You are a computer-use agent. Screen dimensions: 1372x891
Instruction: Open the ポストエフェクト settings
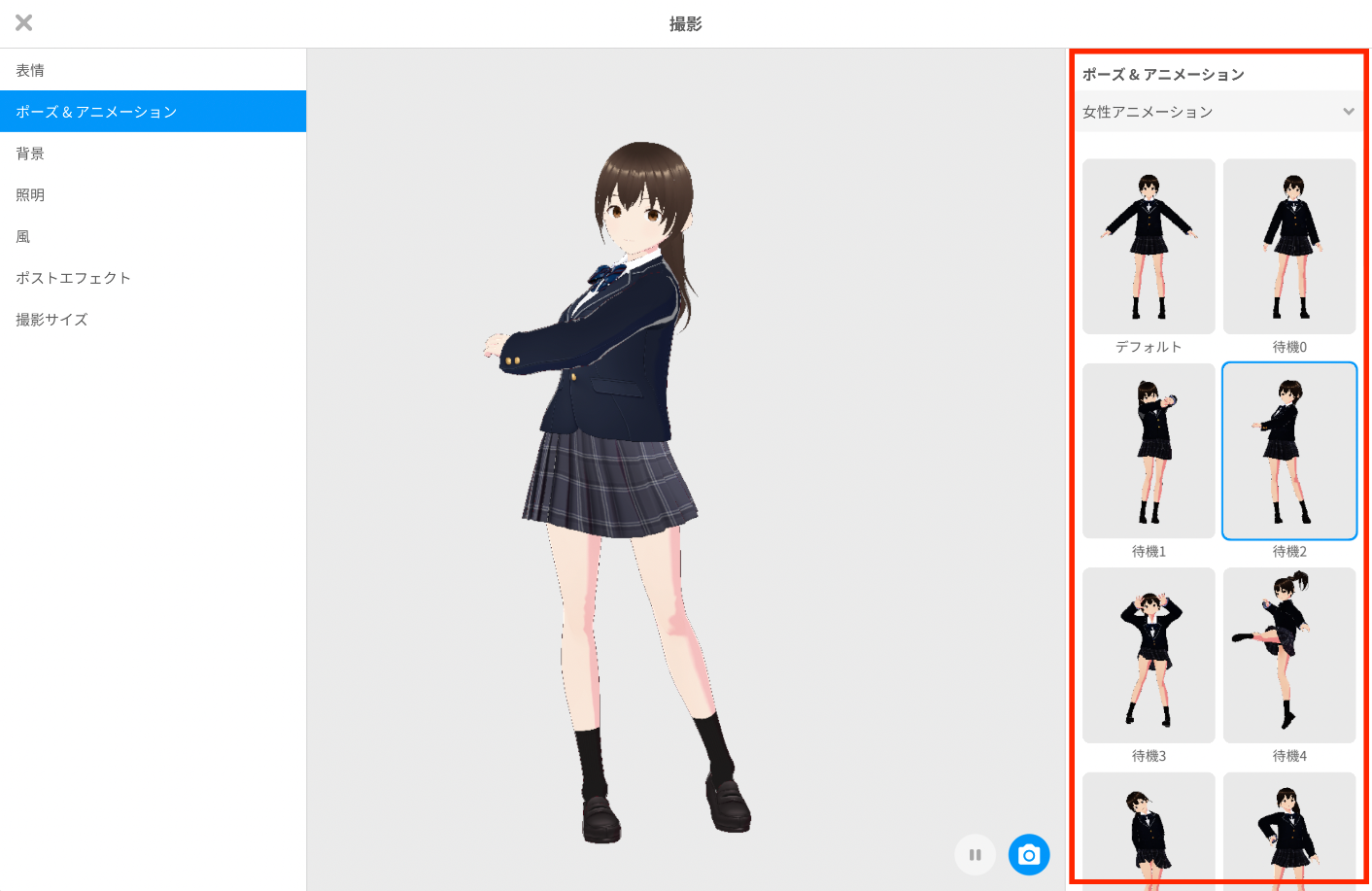153,278
